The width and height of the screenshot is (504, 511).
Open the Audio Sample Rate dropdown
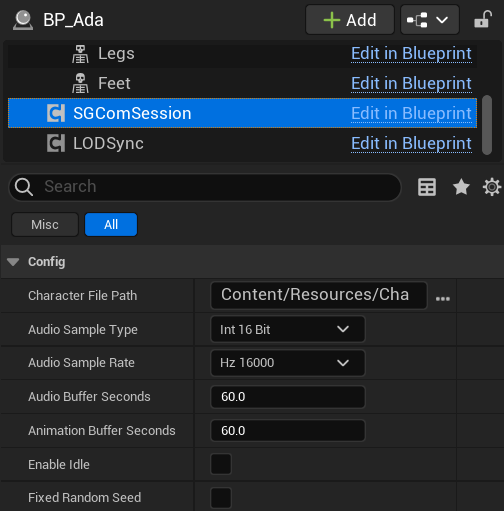pyautogui.click(x=288, y=363)
